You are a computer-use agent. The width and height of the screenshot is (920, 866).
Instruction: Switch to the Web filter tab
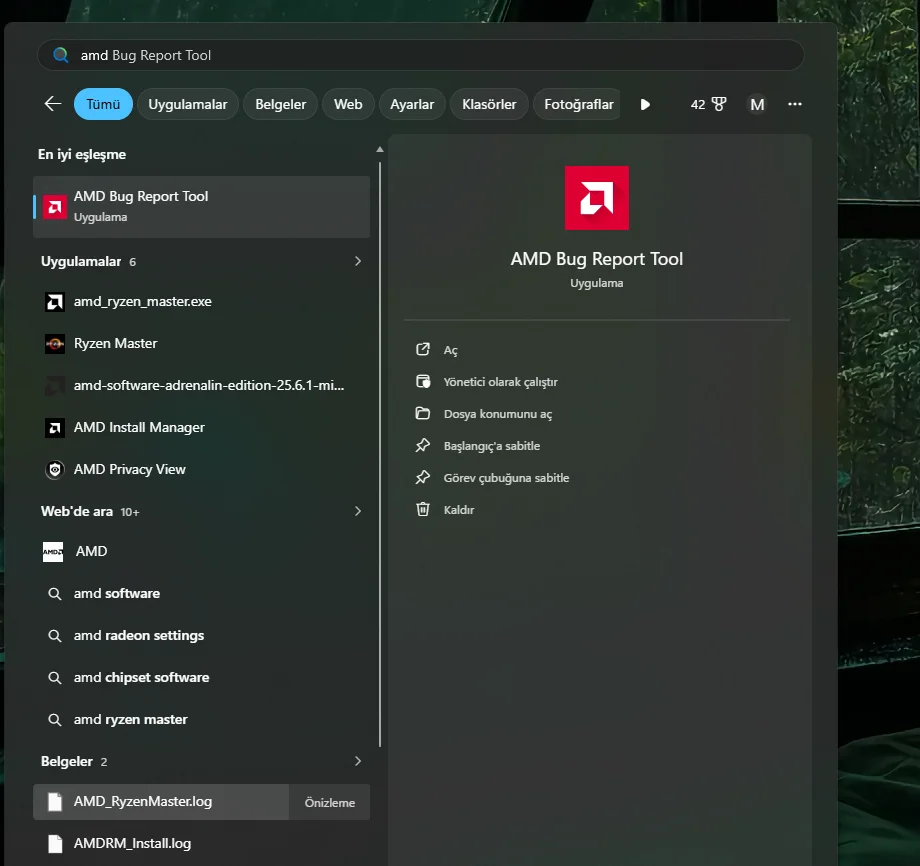pyautogui.click(x=348, y=104)
